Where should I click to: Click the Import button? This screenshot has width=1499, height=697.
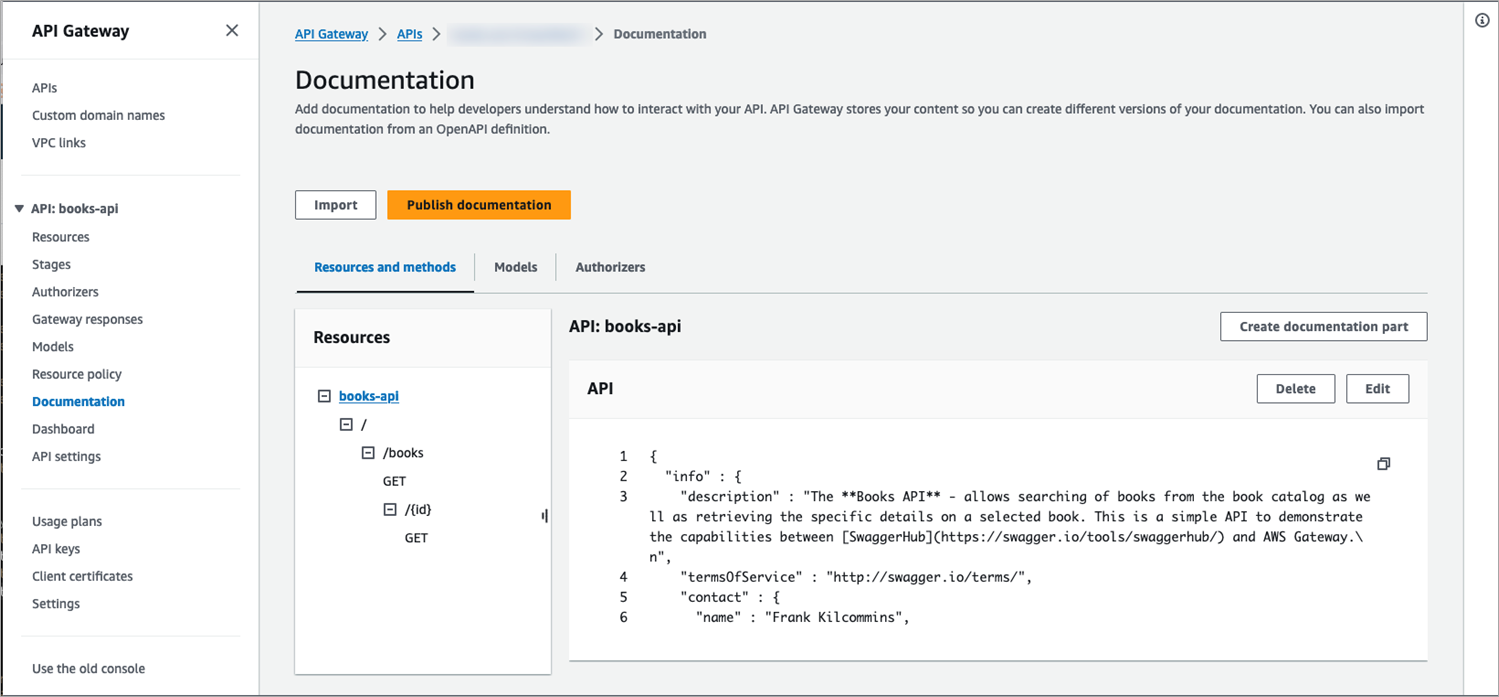pyautogui.click(x=335, y=205)
